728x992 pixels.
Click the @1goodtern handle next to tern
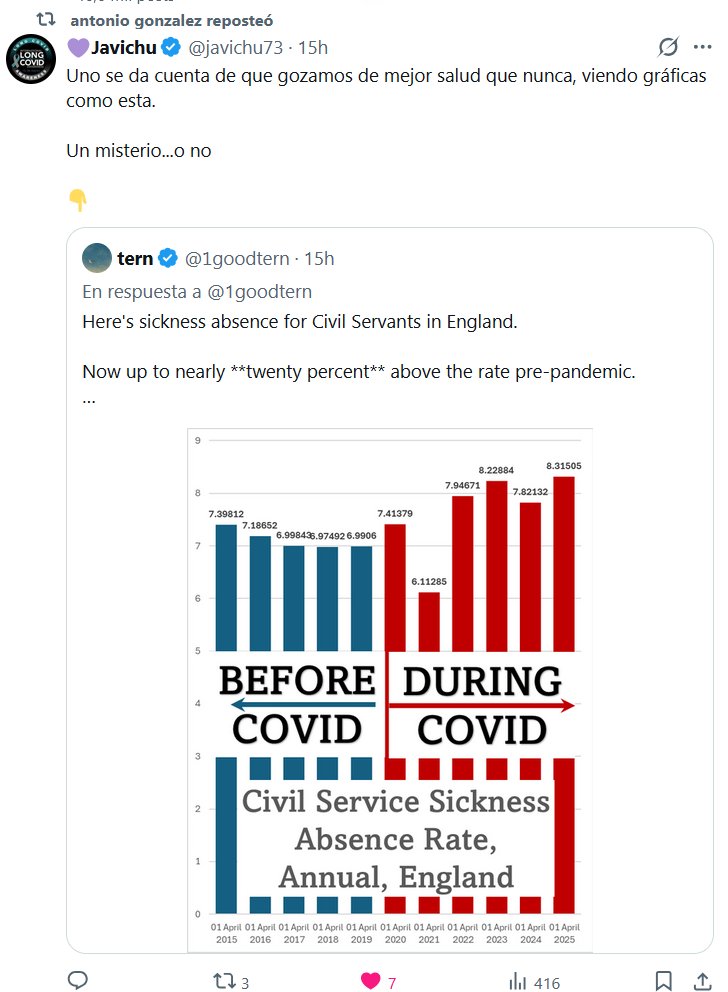click(x=239, y=259)
